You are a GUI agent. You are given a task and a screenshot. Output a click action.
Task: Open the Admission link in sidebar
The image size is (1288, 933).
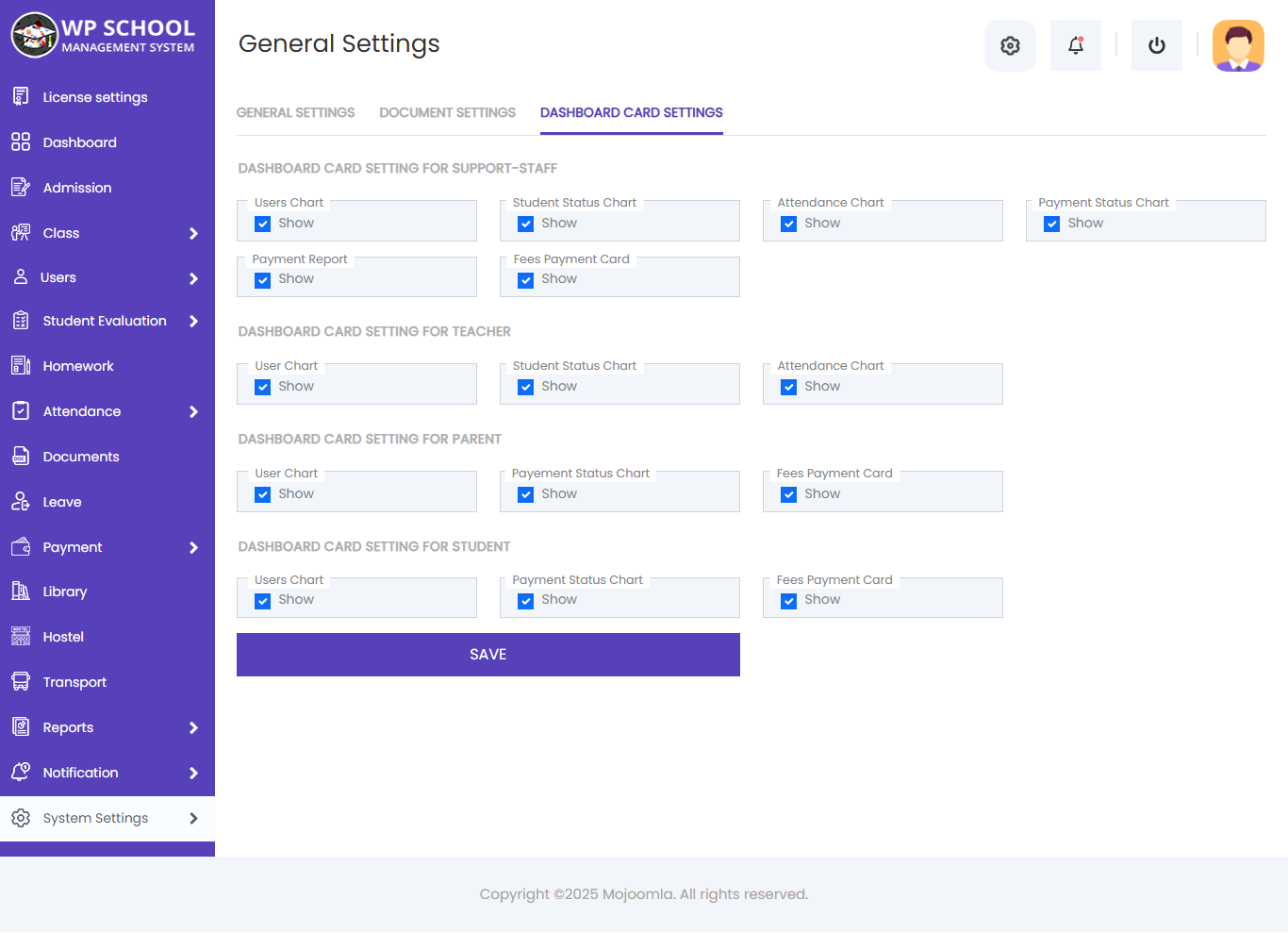pos(107,188)
